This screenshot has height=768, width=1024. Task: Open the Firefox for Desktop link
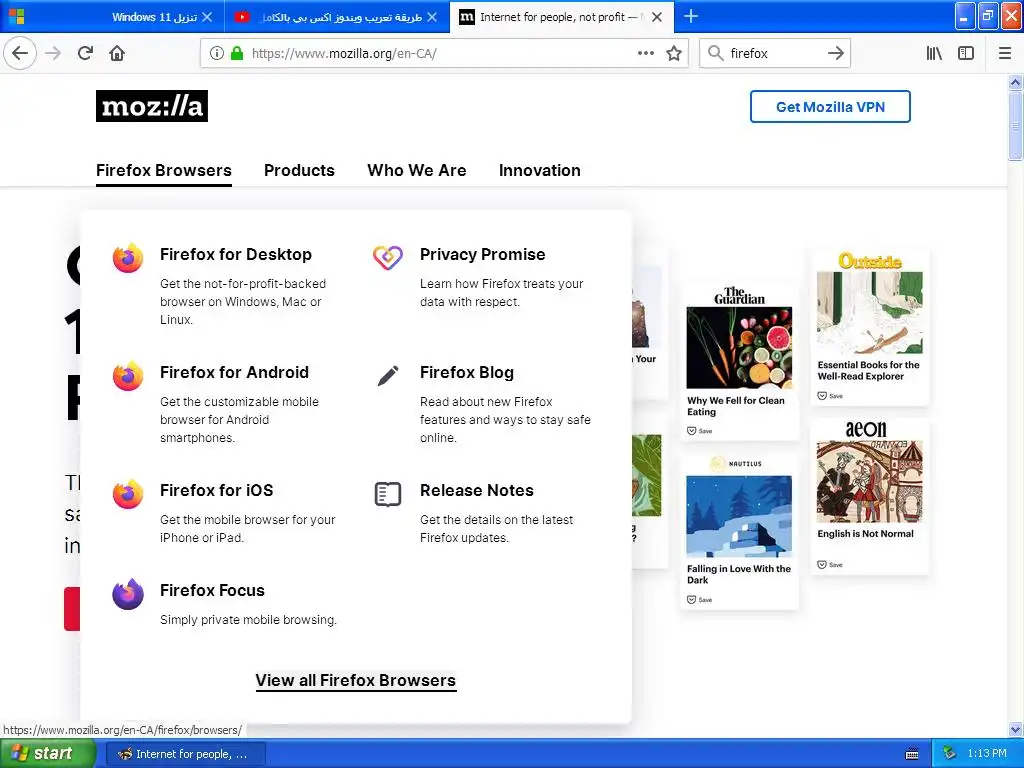(x=236, y=254)
